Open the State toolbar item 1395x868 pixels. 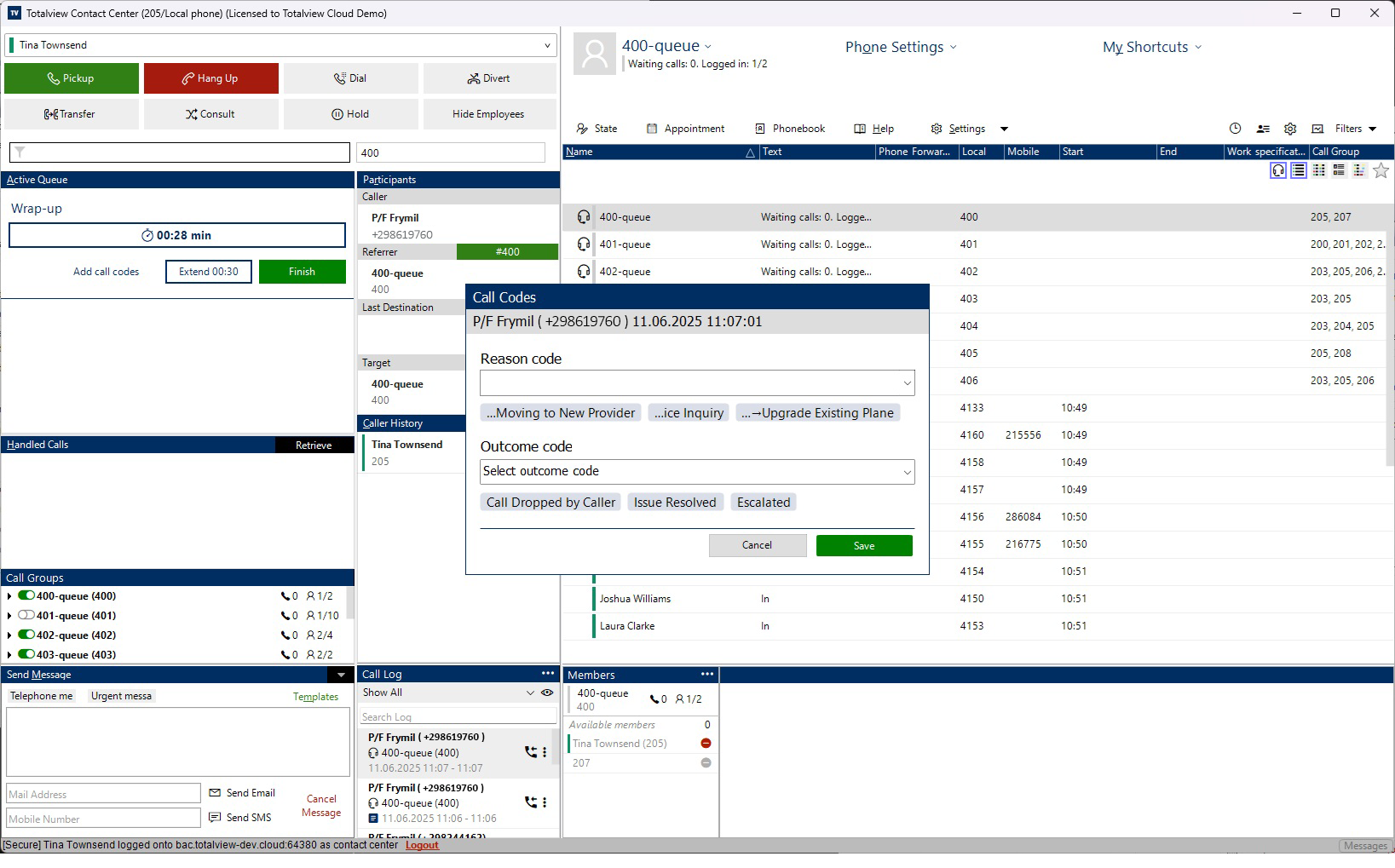click(x=597, y=129)
